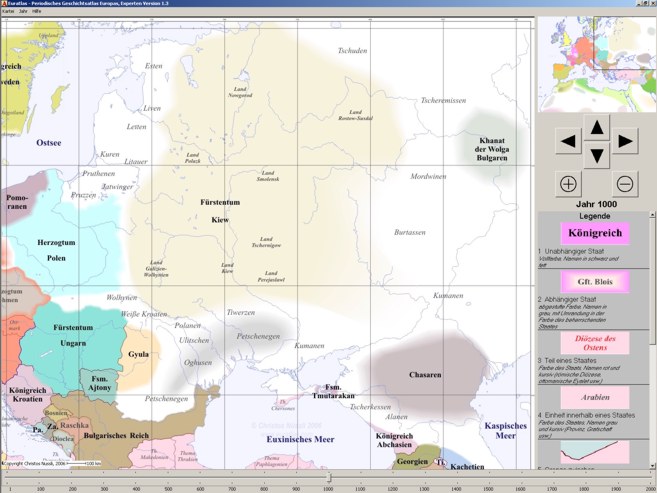Click the Königreich legend swatch
Image resolution: width=657 pixels, height=493 pixels.
pyautogui.click(x=595, y=233)
